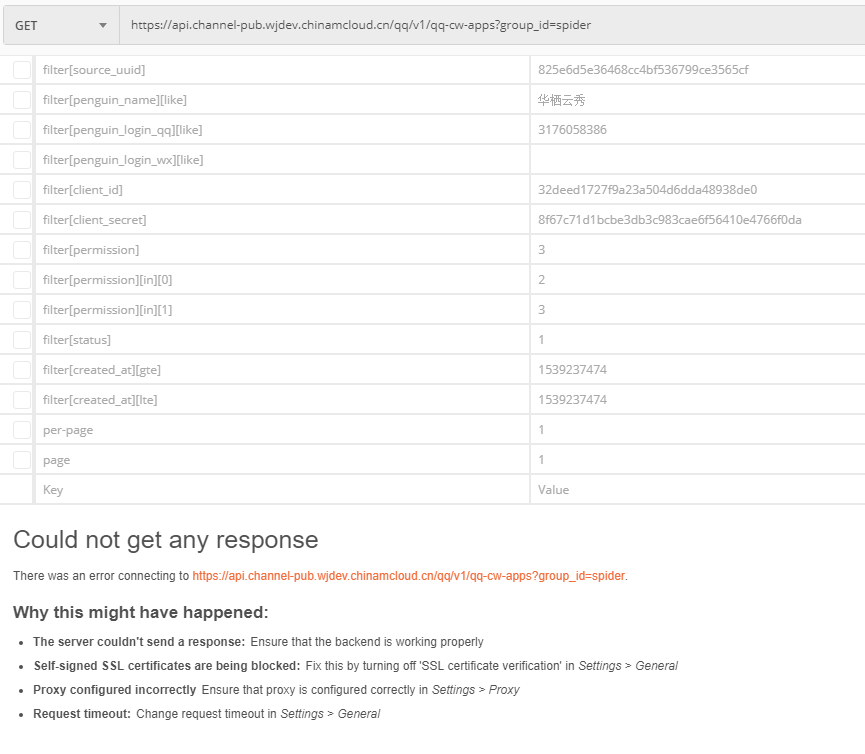Check the filter[permission][in][0] checkbox
Viewport: 865px width, 754px height.
[x=22, y=280]
